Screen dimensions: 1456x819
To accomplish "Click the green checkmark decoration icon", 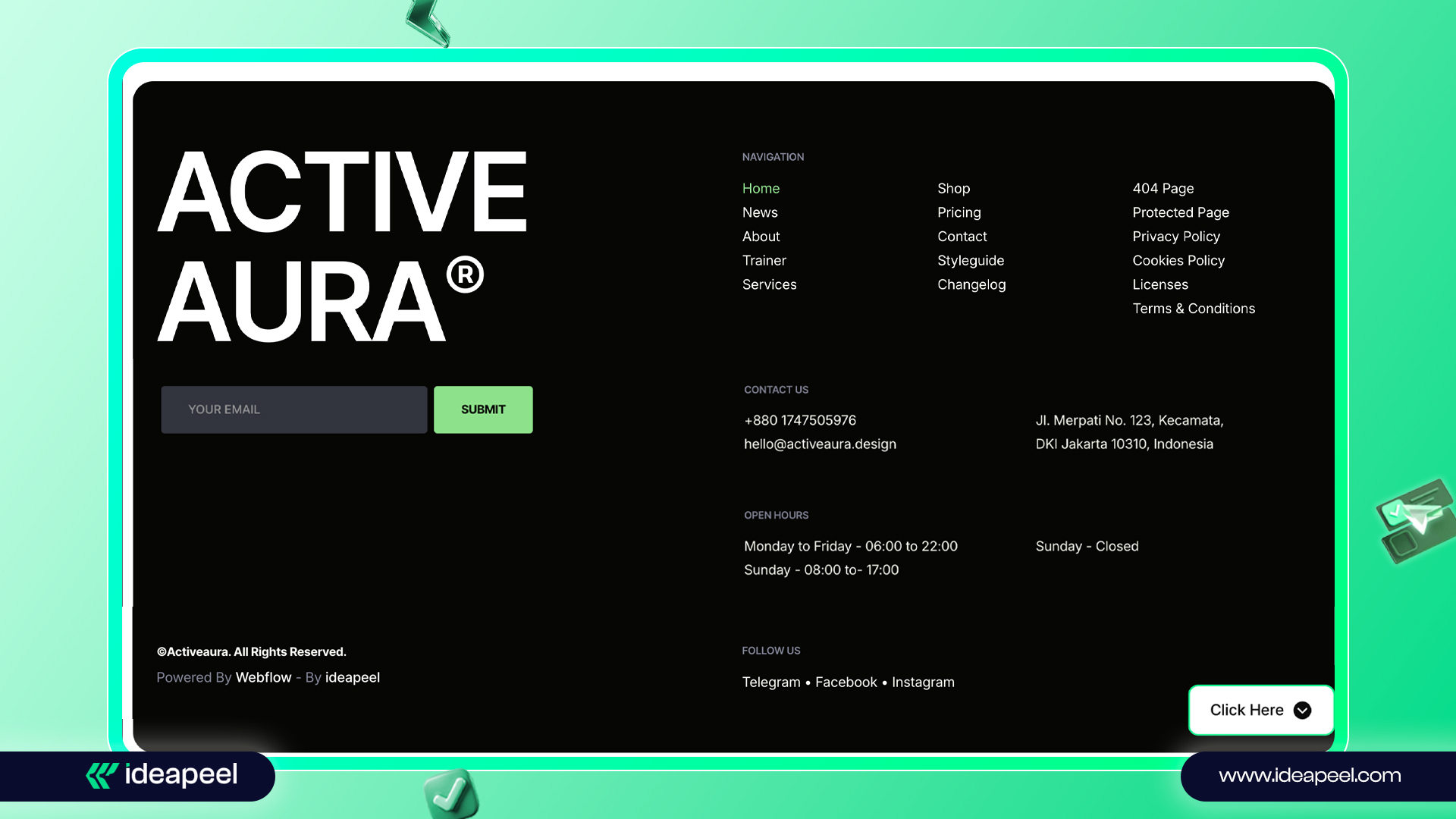I will (452, 793).
